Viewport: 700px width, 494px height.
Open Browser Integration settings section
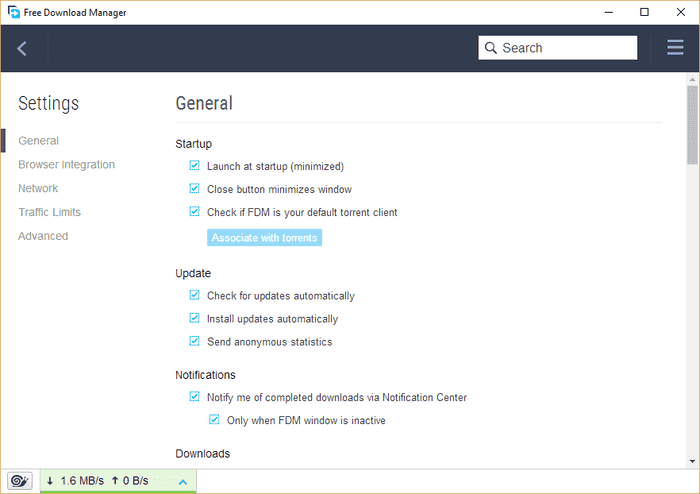(66, 165)
